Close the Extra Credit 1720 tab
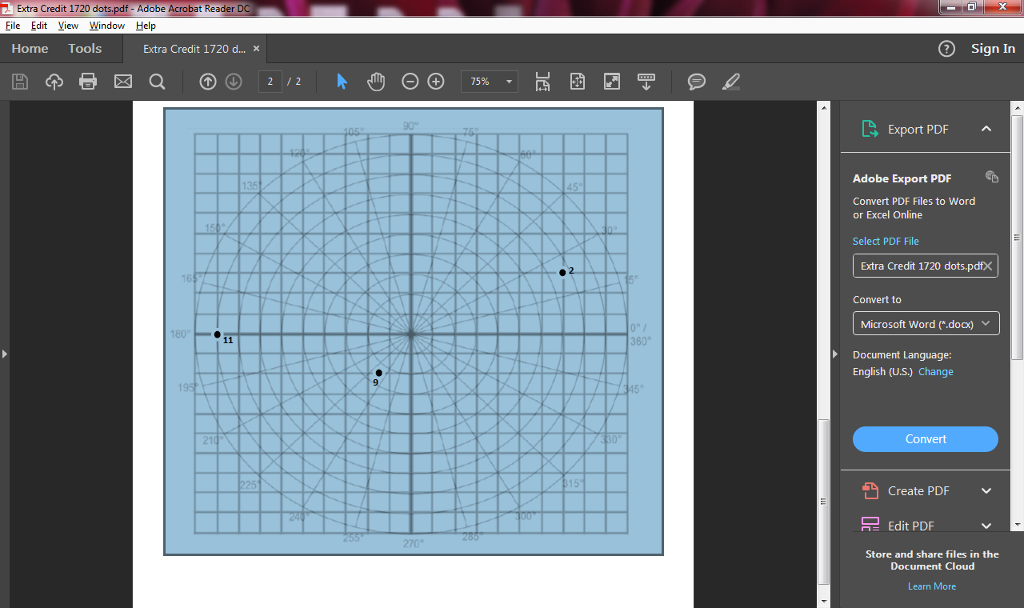This screenshot has width=1024, height=608. 257,48
